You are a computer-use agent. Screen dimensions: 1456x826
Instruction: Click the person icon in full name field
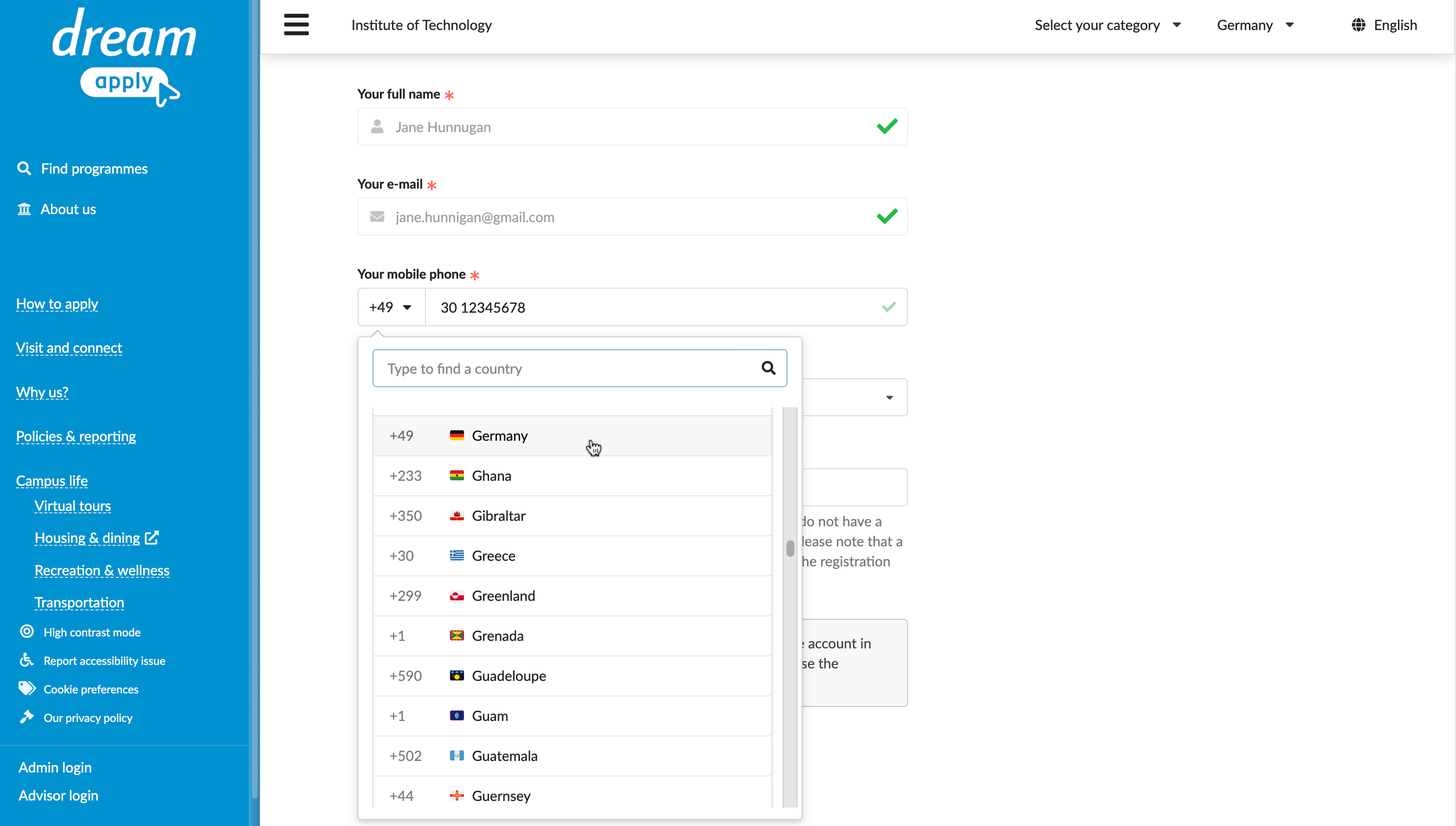[377, 127]
